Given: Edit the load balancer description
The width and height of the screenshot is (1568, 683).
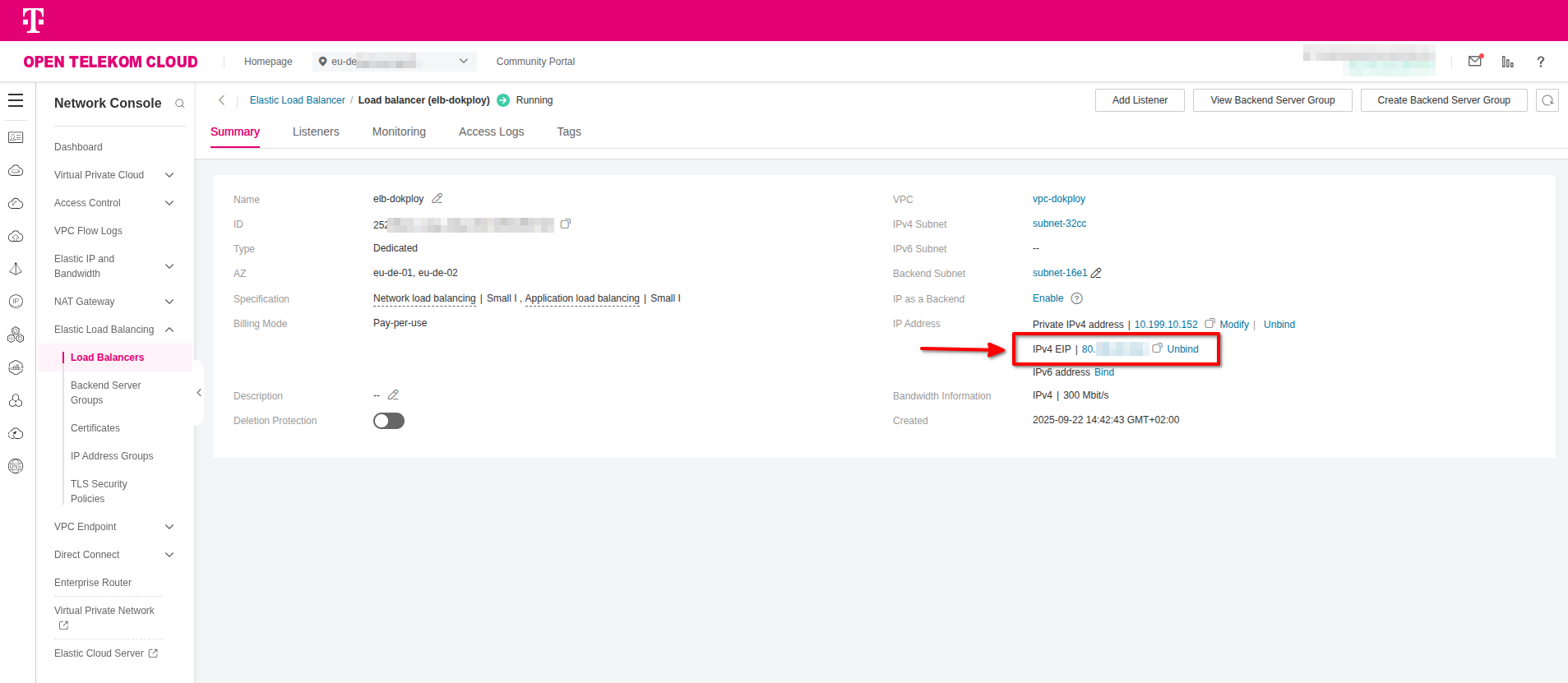Looking at the screenshot, I should tap(393, 395).
